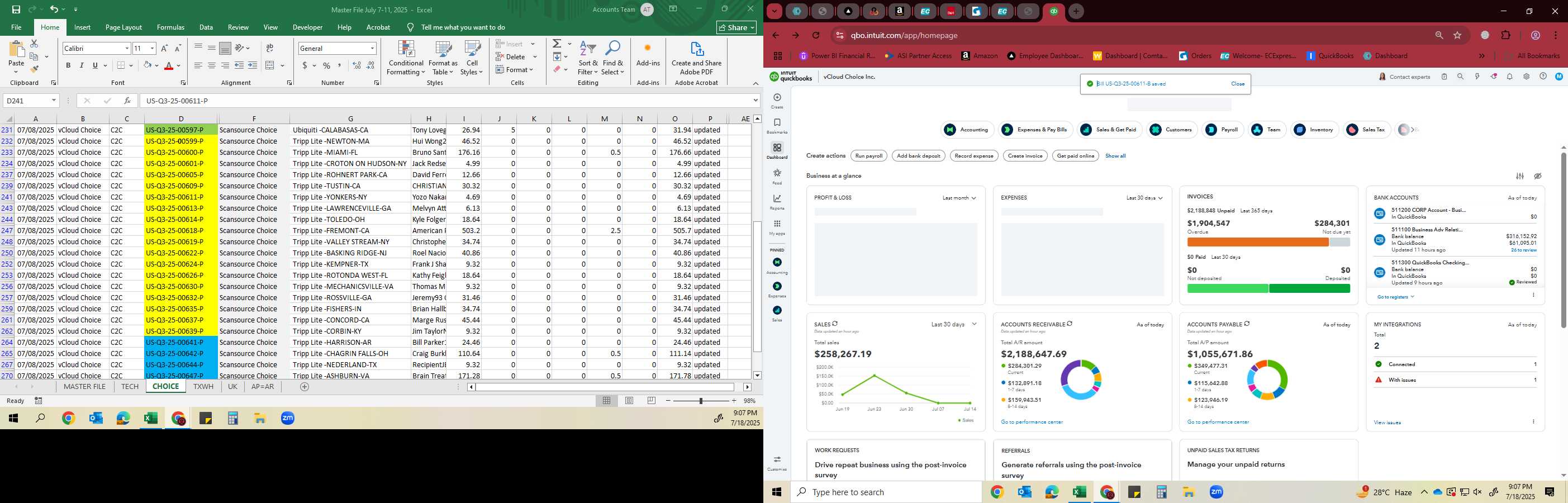Click Show all create actions link
1568x503 pixels.
coord(1115,156)
